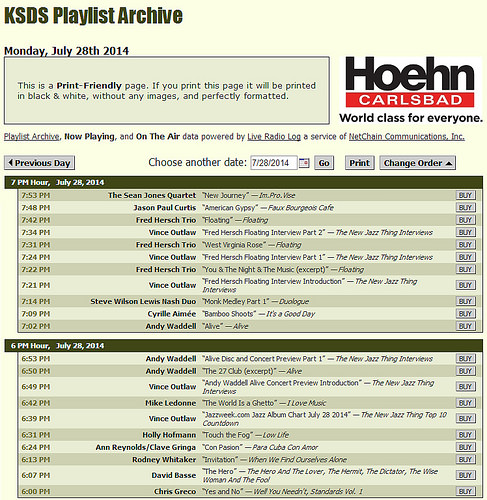487x500 pixels.
Task: Buy Cyrille Aimée 'Bamboo Shoots' track
Action: coord(465,314)
